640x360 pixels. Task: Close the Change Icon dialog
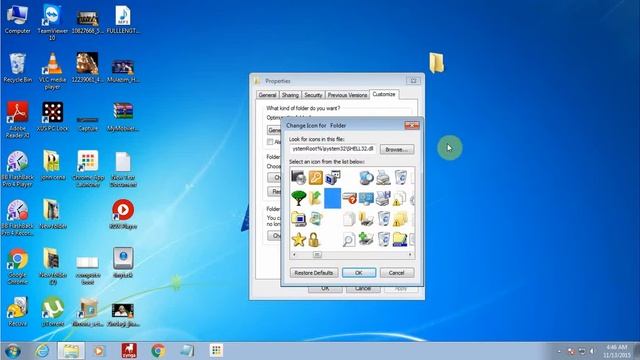click(412, 125)
